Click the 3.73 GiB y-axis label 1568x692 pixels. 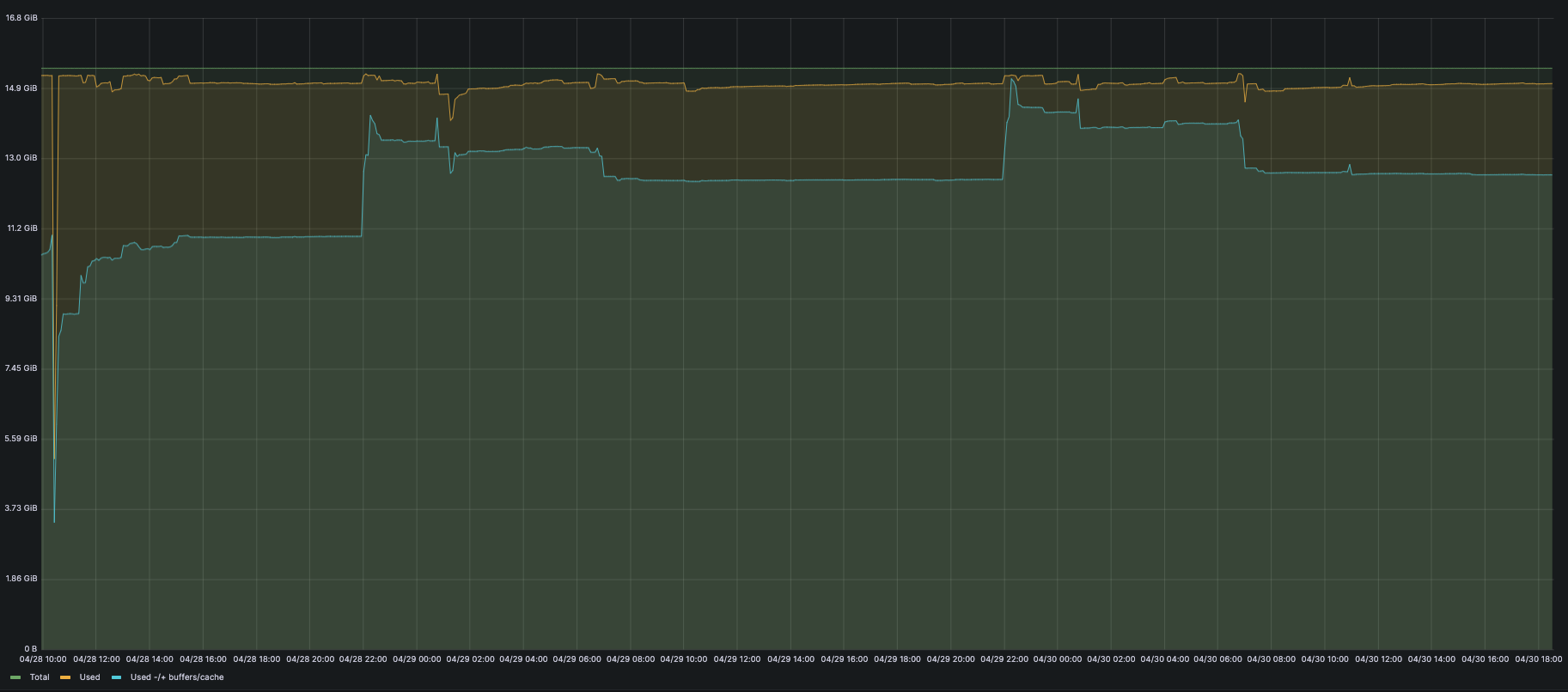[x=21, y=508]
